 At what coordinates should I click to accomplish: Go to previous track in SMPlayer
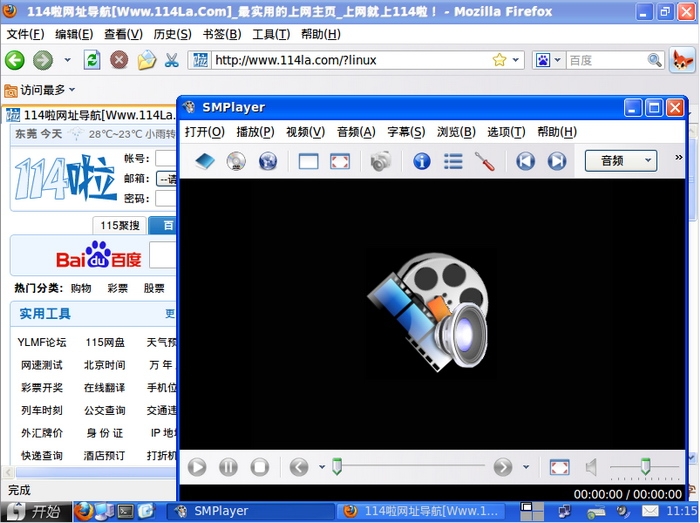(x=525, y=161)
